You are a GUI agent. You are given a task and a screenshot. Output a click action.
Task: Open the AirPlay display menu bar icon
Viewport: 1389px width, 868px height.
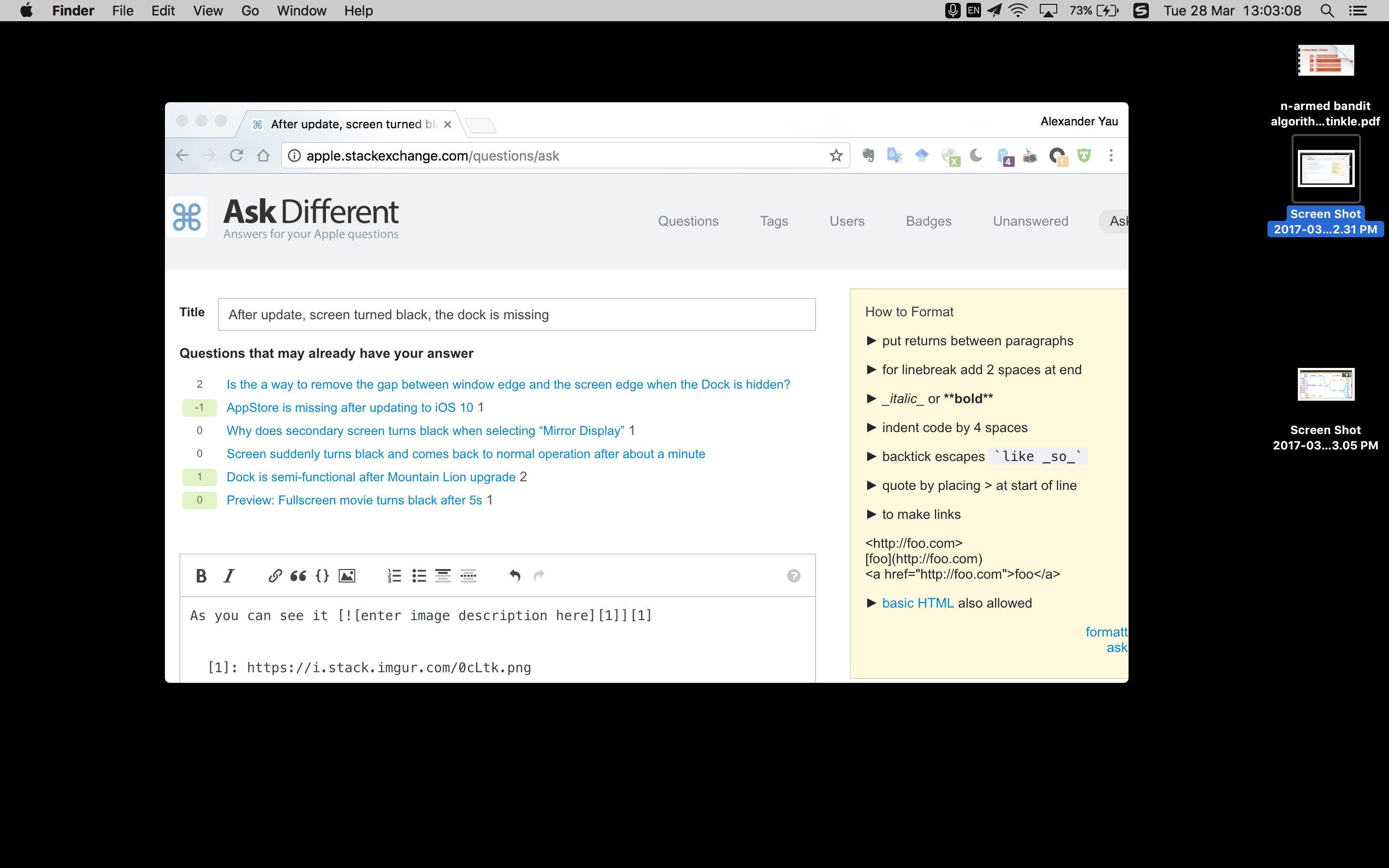click(x=1049, y=10)
